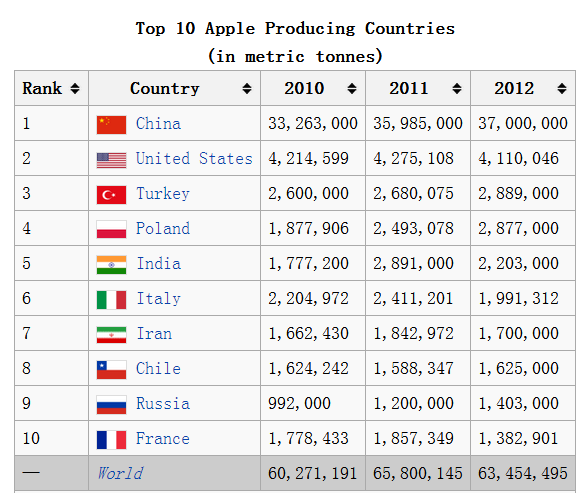This screenshot has height=493, width=576.
Task: Sort by 2010 column sort arrows
Action: pos(352,89)
